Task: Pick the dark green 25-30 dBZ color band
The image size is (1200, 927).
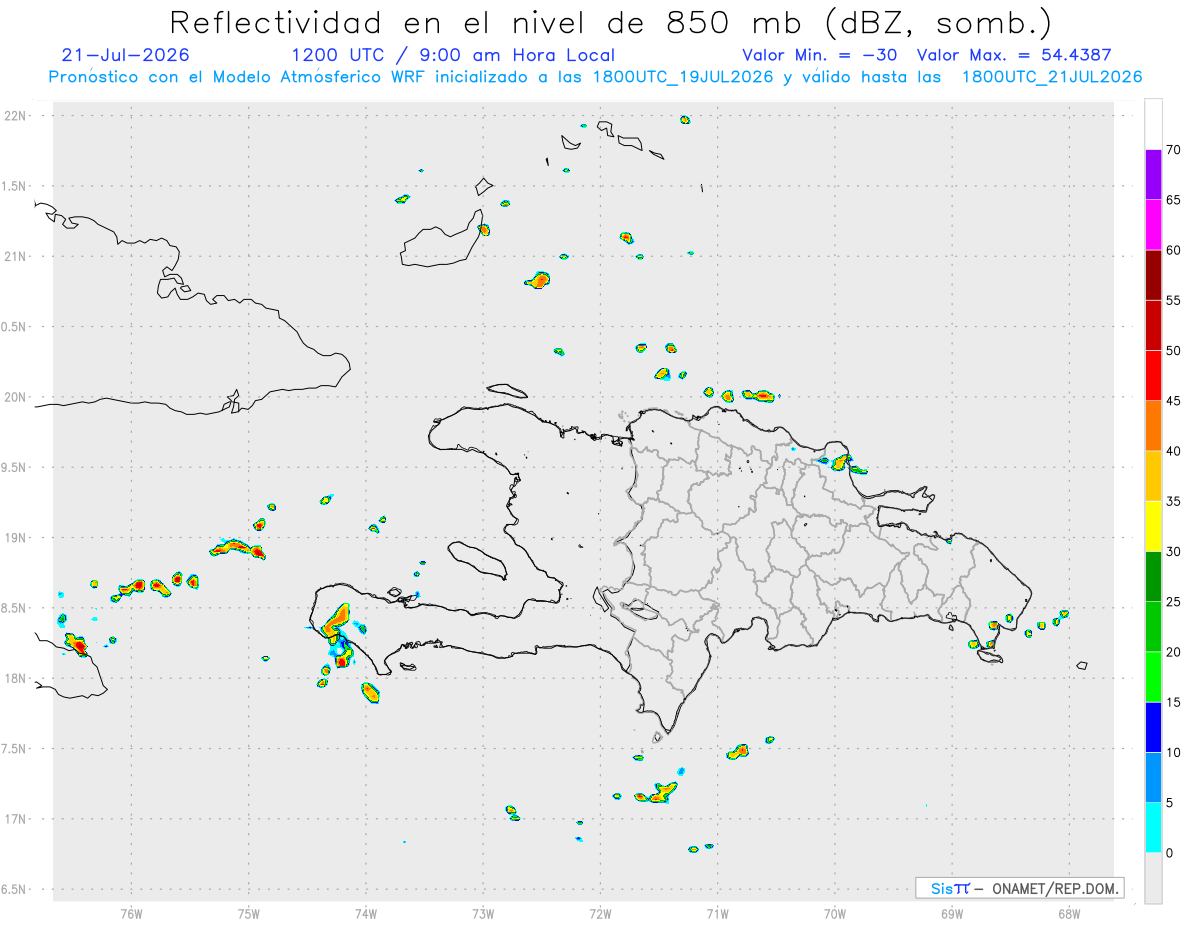Action: click(1153, 577)
